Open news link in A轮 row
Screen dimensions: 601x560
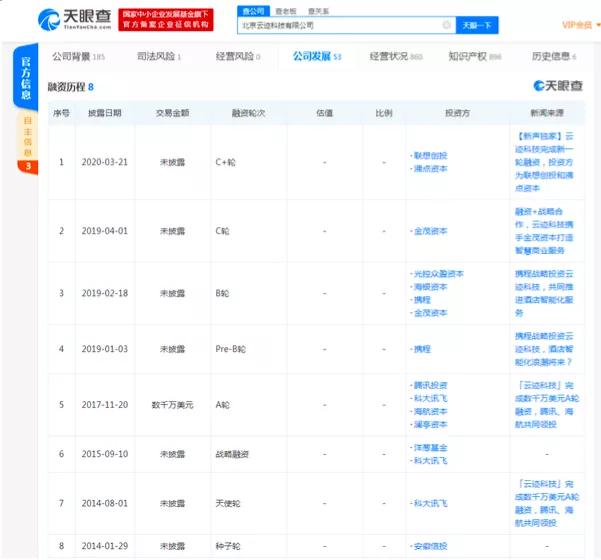coord(547,405)
